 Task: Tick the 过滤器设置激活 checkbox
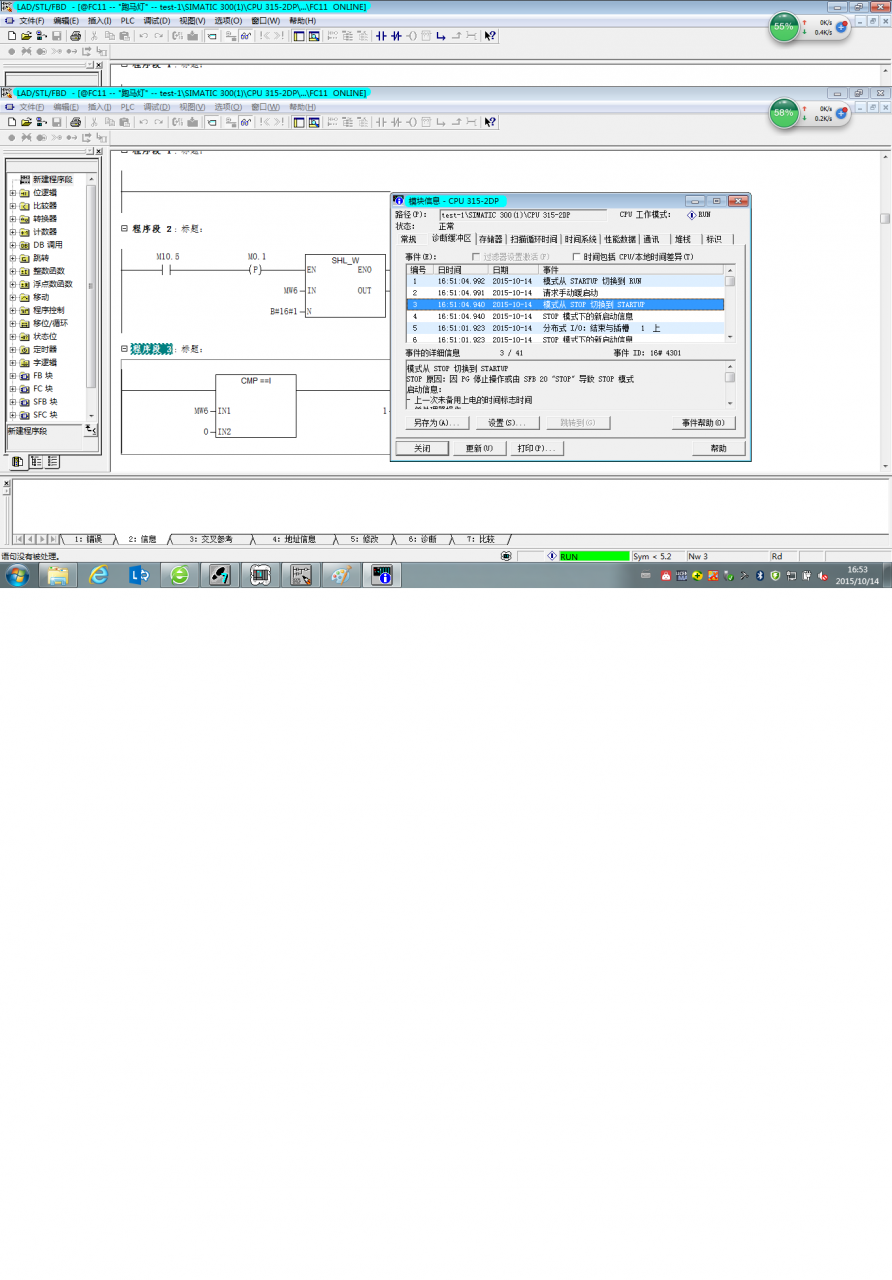click(476, 257)
